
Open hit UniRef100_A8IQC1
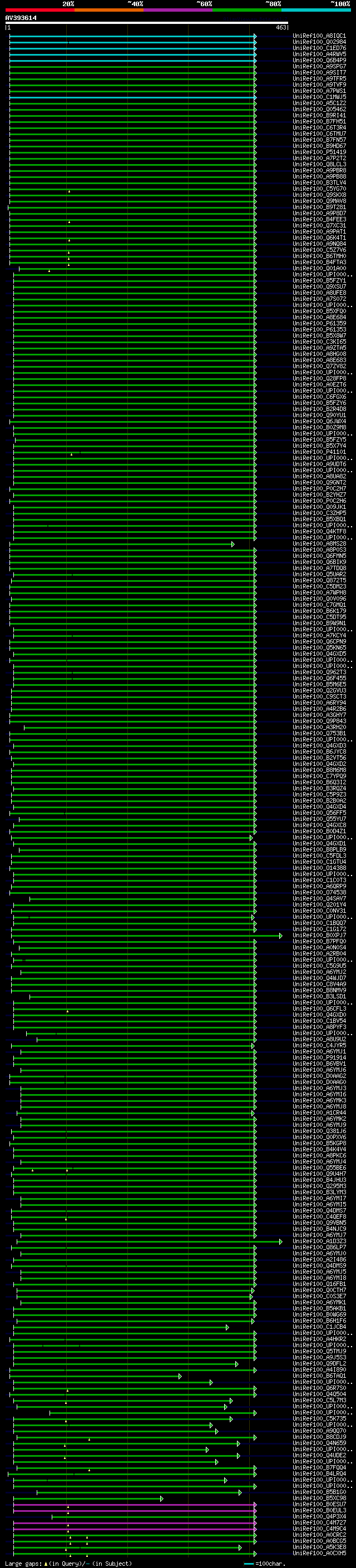319,36
